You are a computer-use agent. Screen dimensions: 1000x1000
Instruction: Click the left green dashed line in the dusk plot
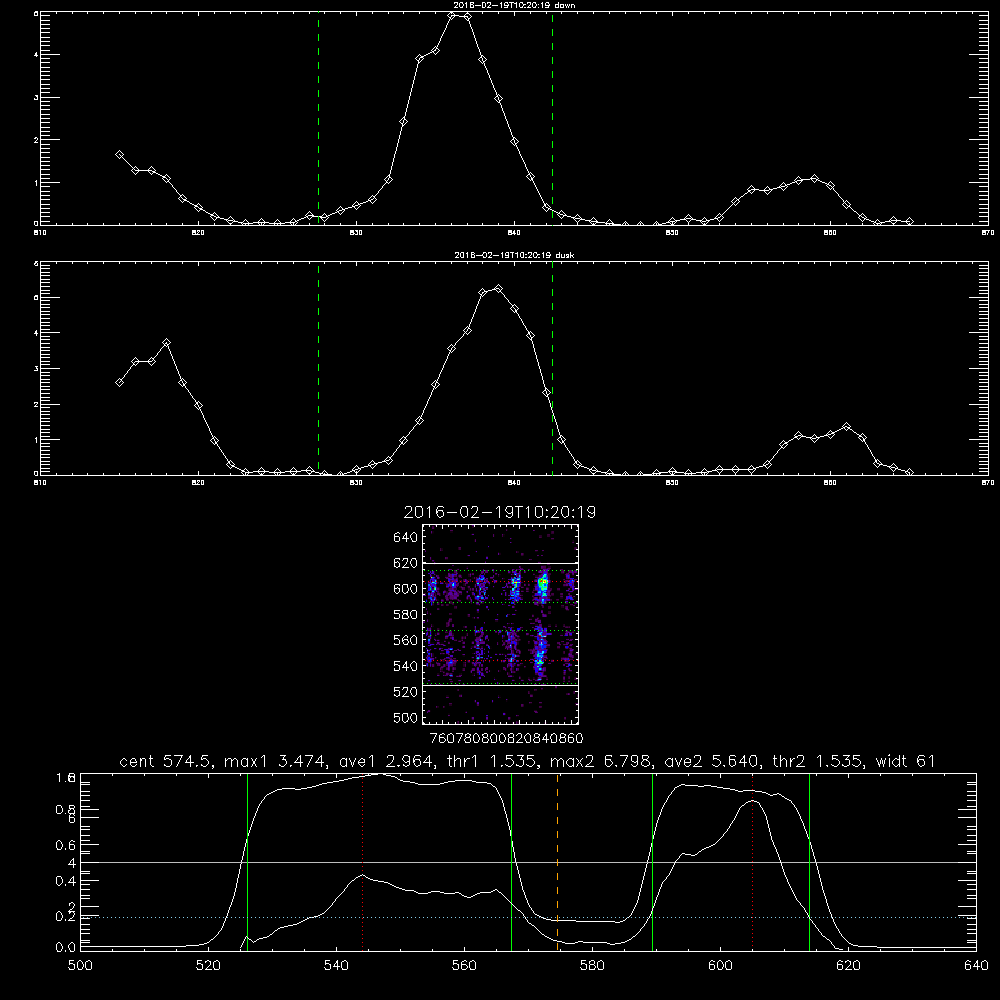[x=318, y=368]
